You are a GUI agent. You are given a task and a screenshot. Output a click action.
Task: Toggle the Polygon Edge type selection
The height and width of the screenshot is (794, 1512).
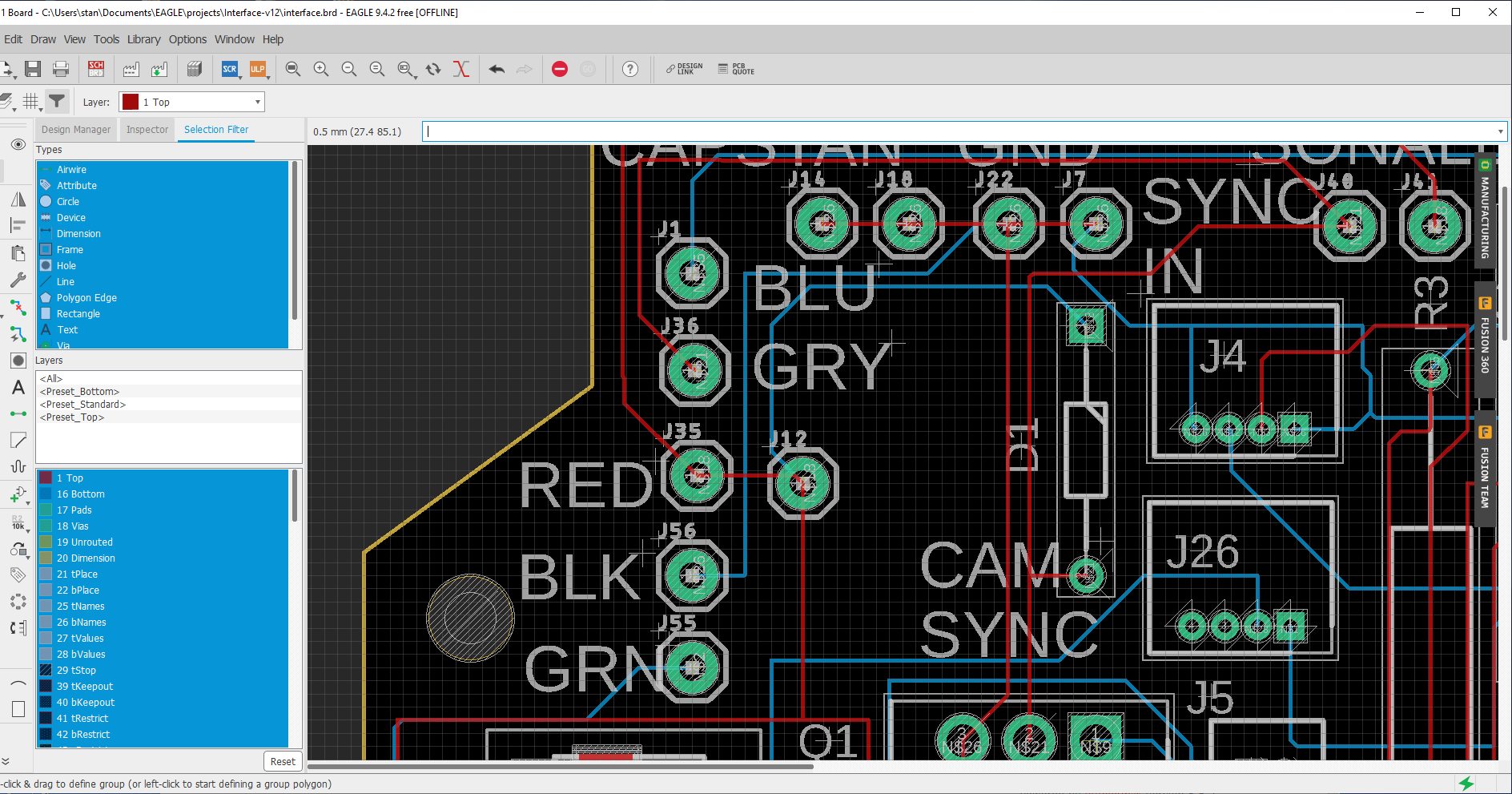point(163,298)
